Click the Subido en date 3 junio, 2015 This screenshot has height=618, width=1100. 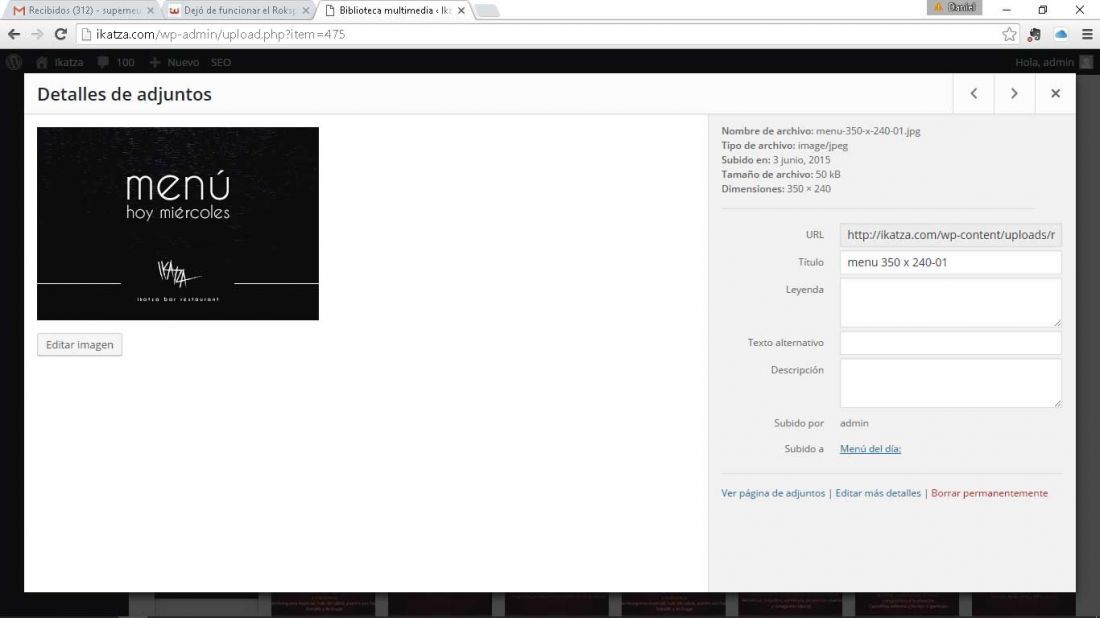[801, 160]
